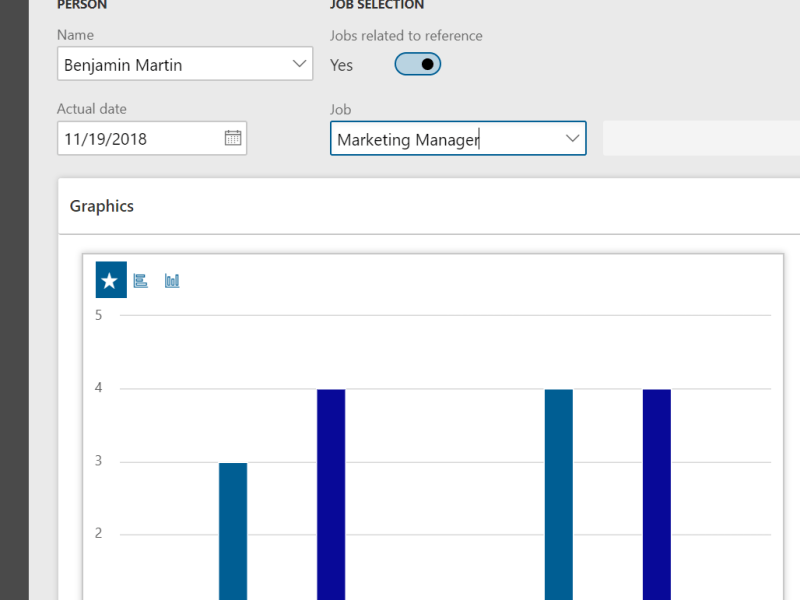Open the calendar date picker icon
The width and height of the screenshot is (800, 600).
tap(234, 137)
